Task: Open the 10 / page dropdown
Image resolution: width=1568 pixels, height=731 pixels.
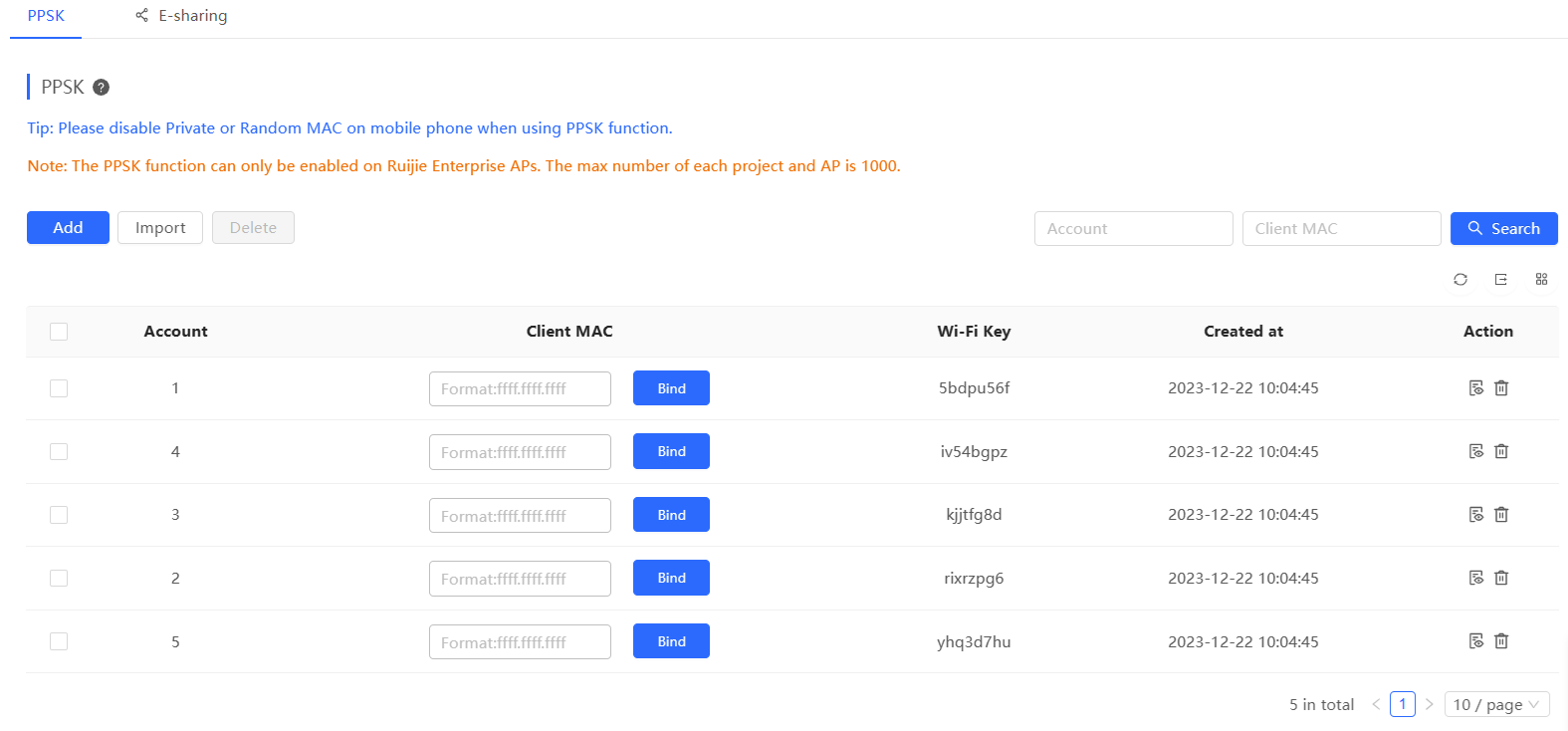Action: click(1496, 704)
